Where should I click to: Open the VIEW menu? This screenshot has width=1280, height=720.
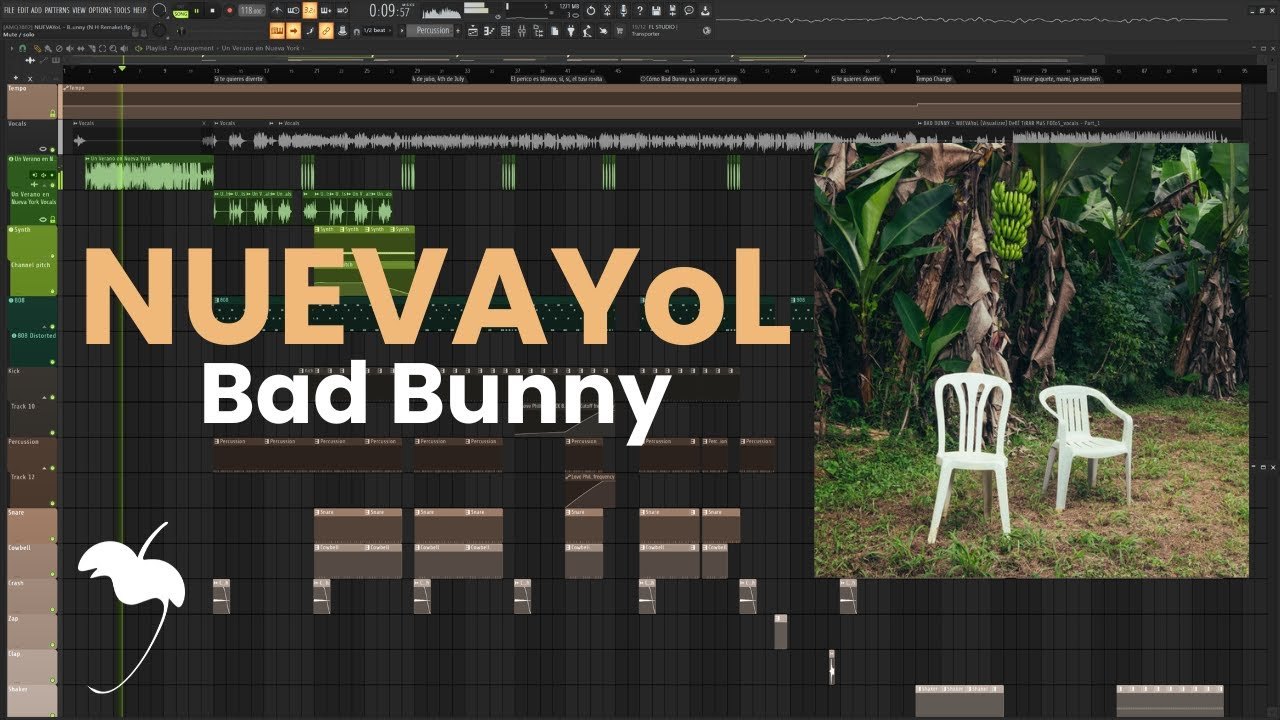(79, 10)
